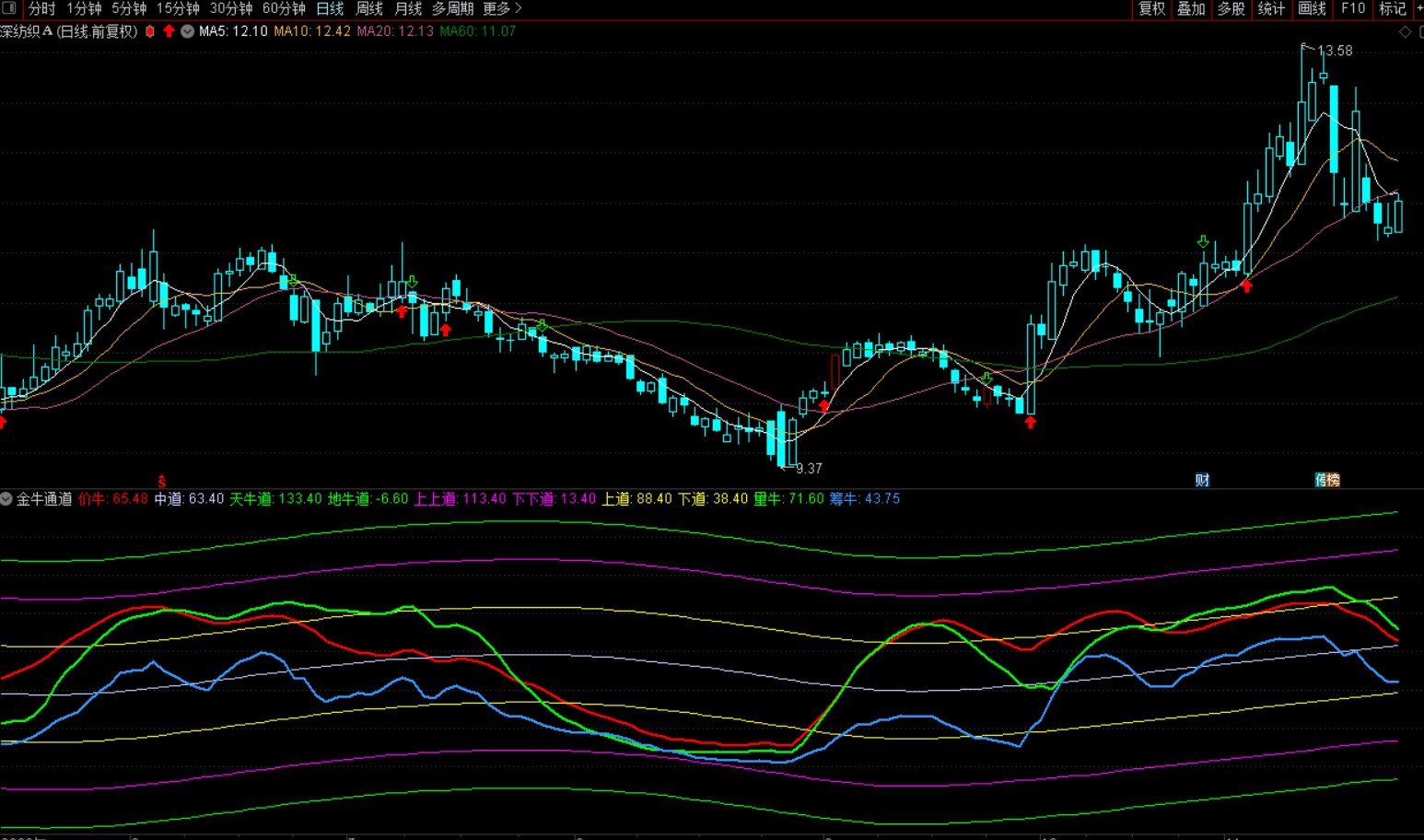Click the 叠加 overlay button
The width and height of the screenshot is (1424, 840).
pos(1192,8)
